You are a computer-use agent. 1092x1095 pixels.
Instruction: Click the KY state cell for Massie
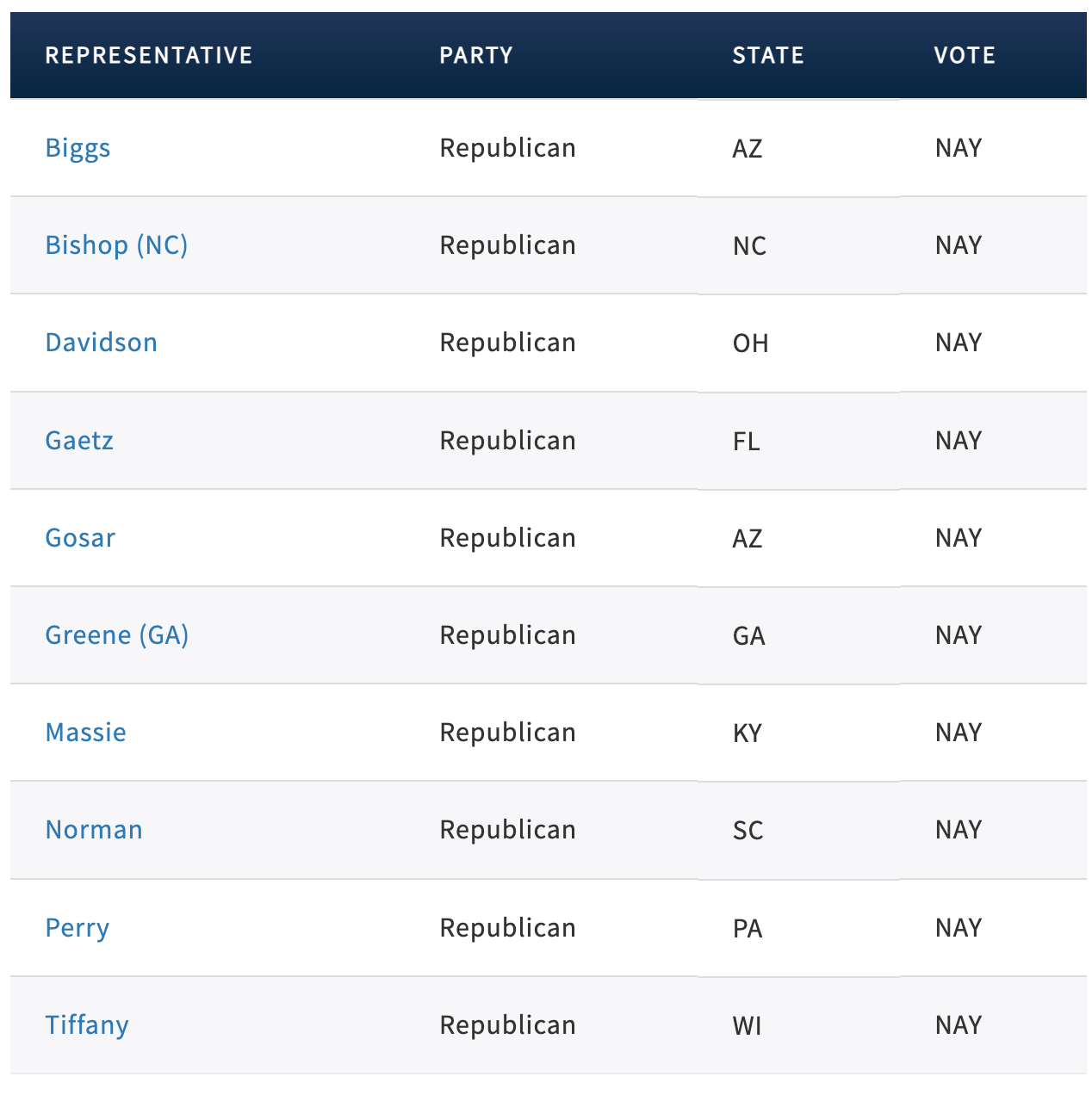(747, 733)
